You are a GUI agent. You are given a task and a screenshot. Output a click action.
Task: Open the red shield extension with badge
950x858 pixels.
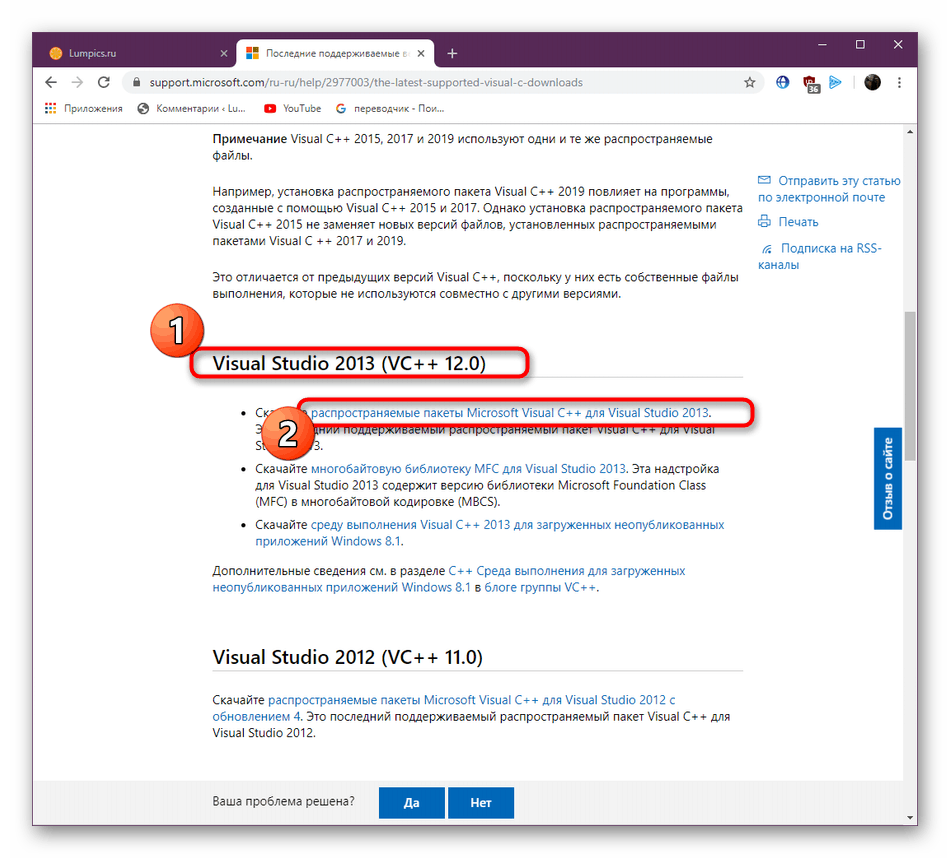click(810, 84)
